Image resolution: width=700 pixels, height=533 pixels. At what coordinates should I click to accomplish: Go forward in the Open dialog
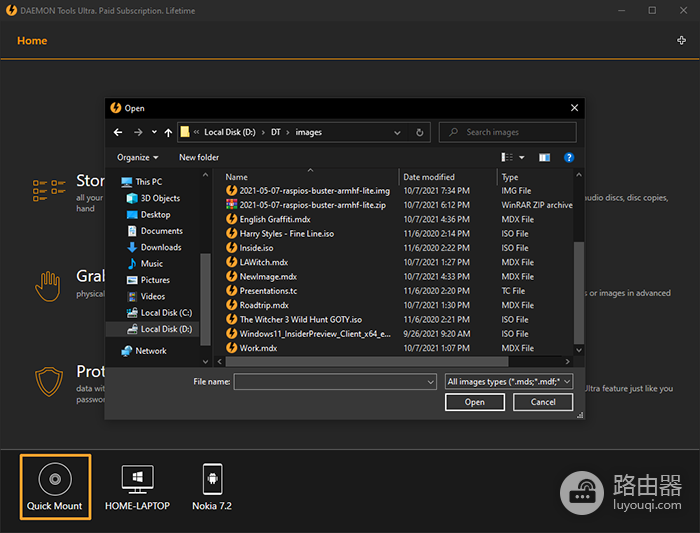[x=138, y=133]
